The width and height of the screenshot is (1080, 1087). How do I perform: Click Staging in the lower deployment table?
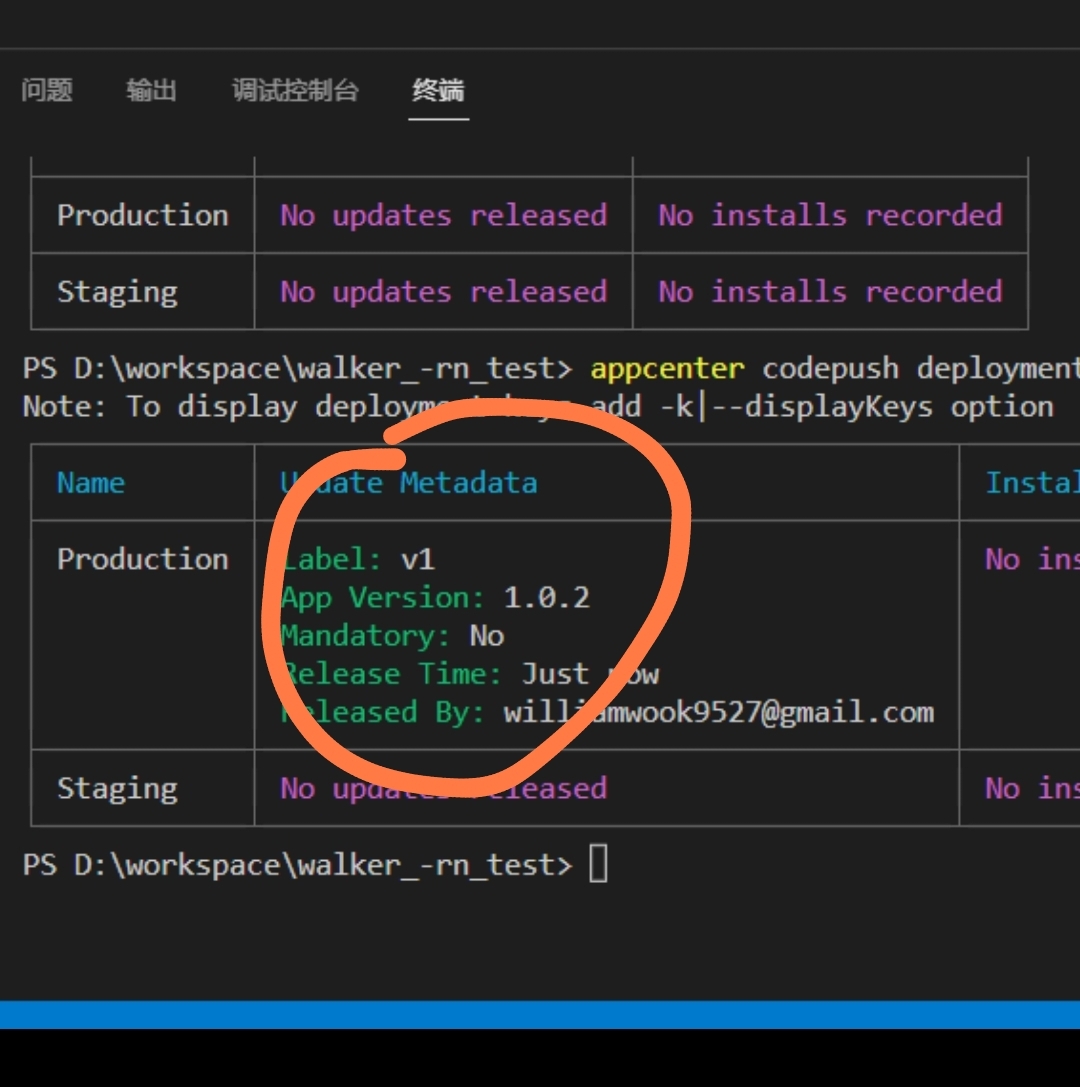point(117,788)
